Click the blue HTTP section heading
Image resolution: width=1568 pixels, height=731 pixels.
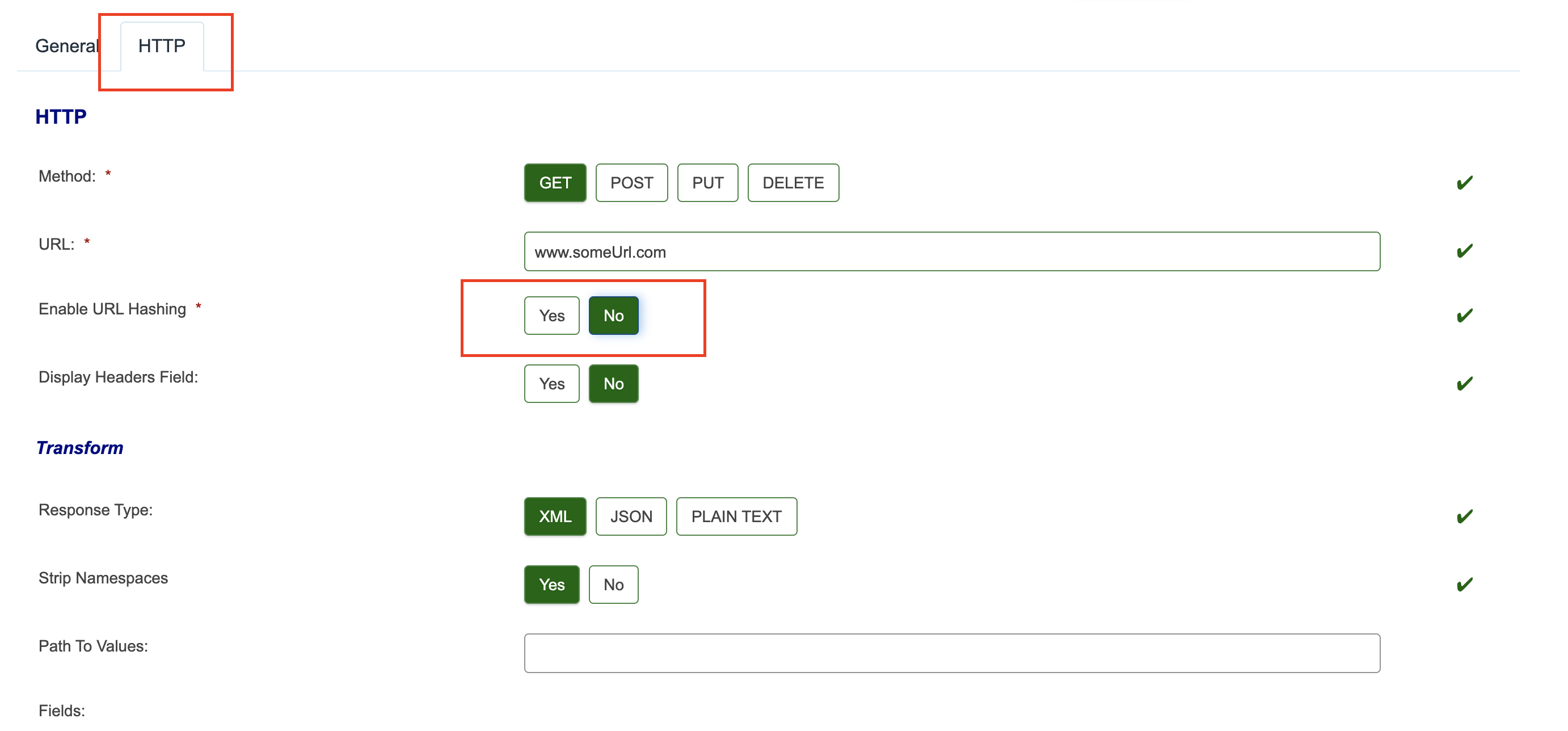point(61,116)
